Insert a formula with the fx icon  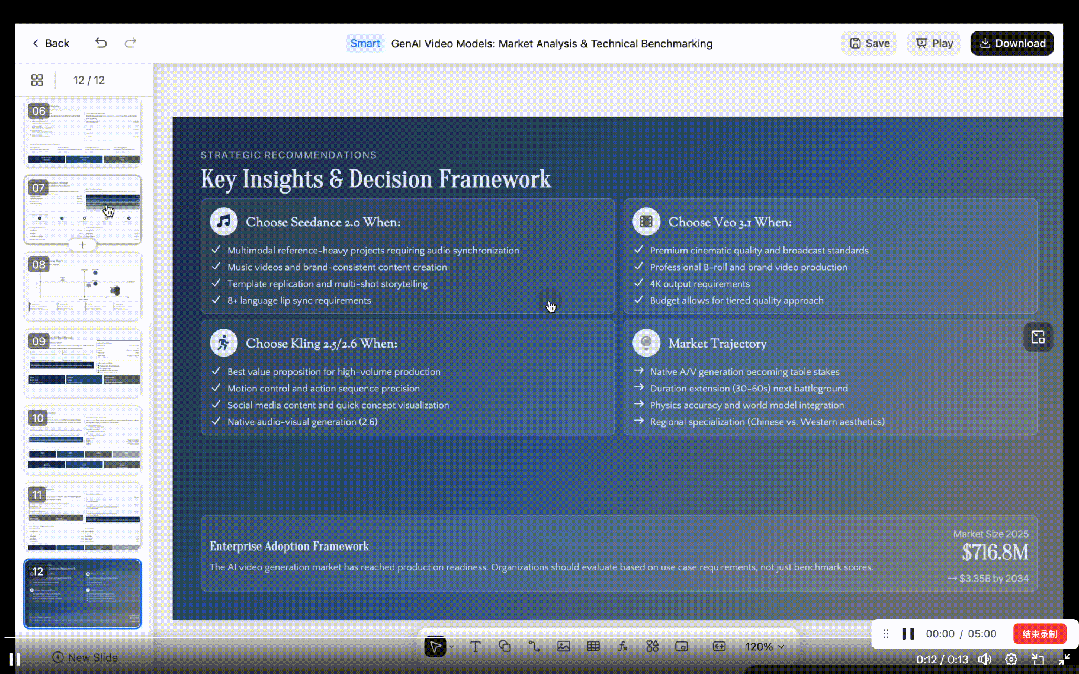623,646
